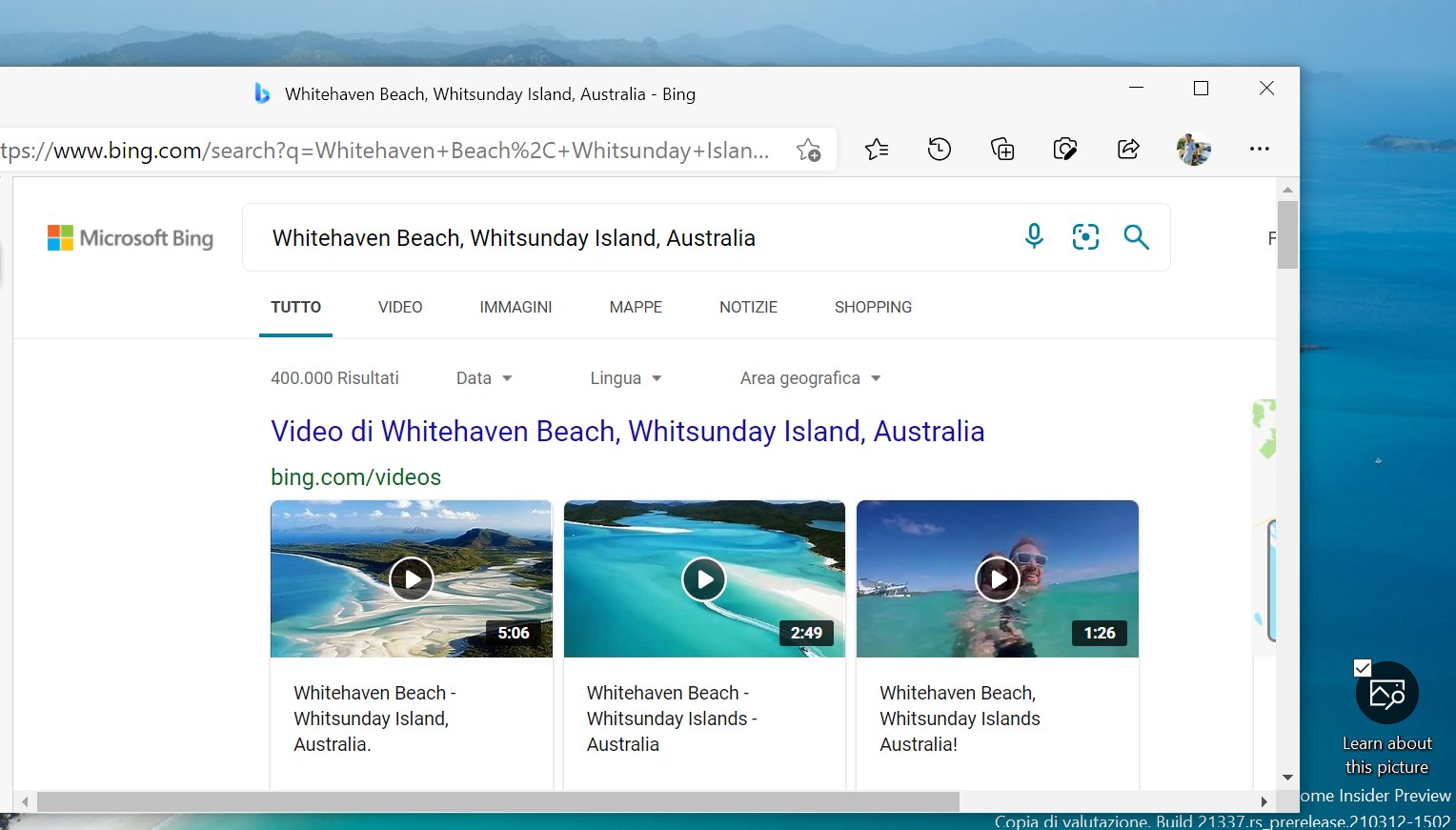This screenshot has height=830, width=1456.
Task: Open the SHOPPING tab
Action: click(x=873, y=307)
